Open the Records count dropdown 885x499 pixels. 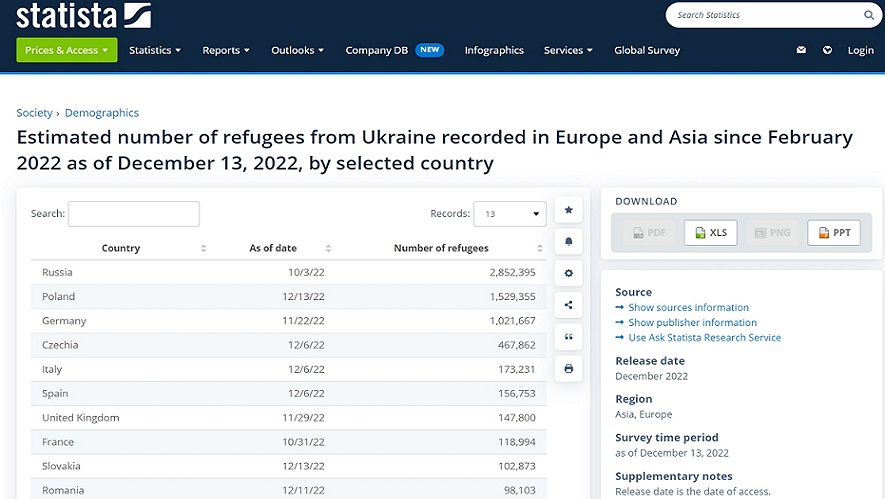(510, 214)
